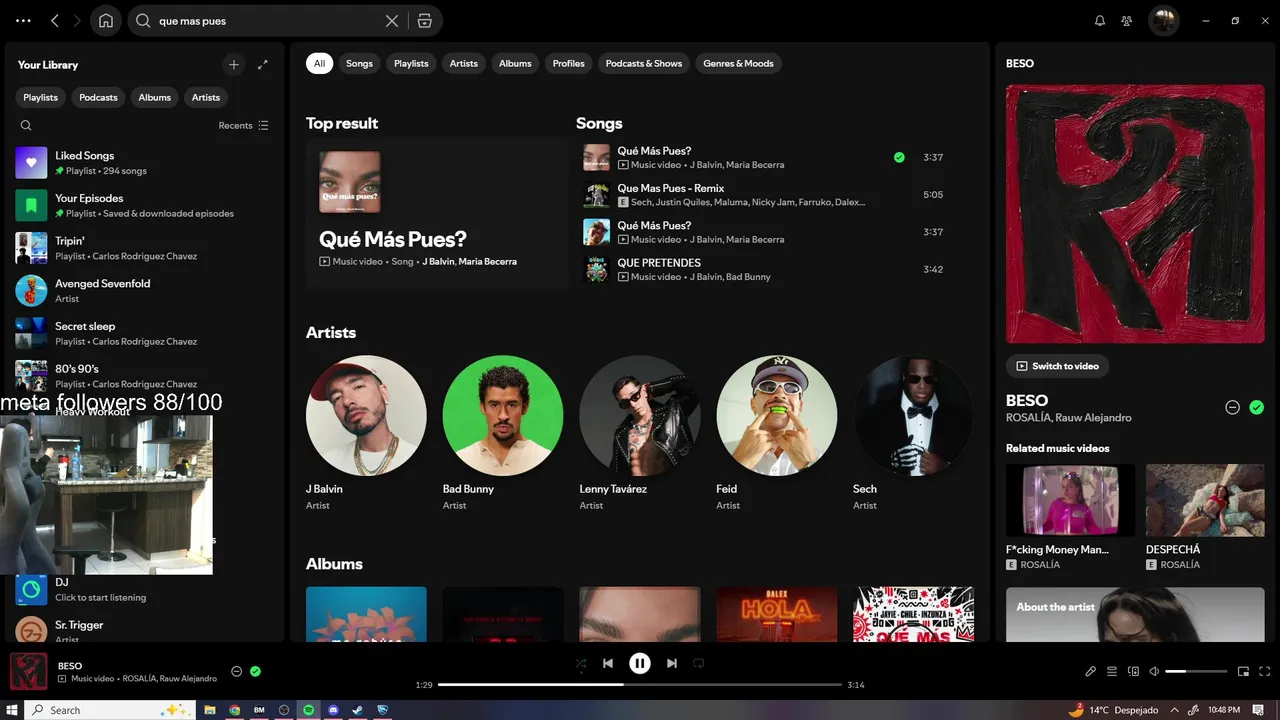Open Friend Activity icon
This screenshot has height=720, width=1280.
[x=1127, y=21]
